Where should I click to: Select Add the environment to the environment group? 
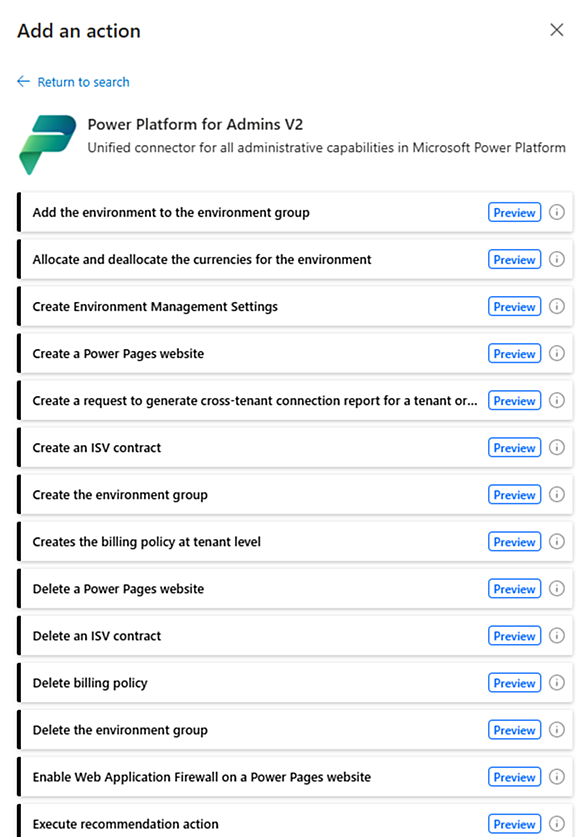coord(295,212)
